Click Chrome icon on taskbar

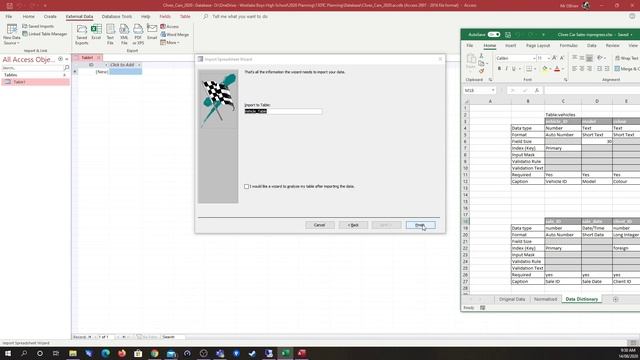point(154,353)
